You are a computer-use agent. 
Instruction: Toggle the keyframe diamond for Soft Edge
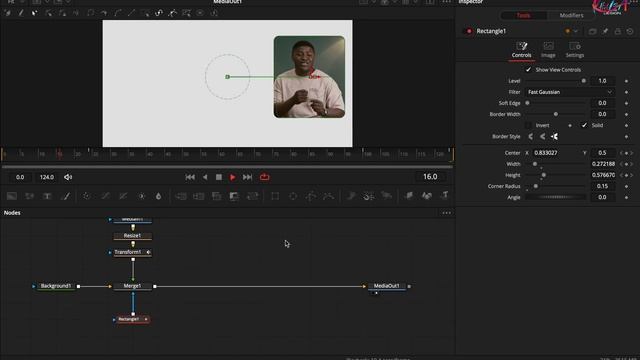[x=627, y=103]
